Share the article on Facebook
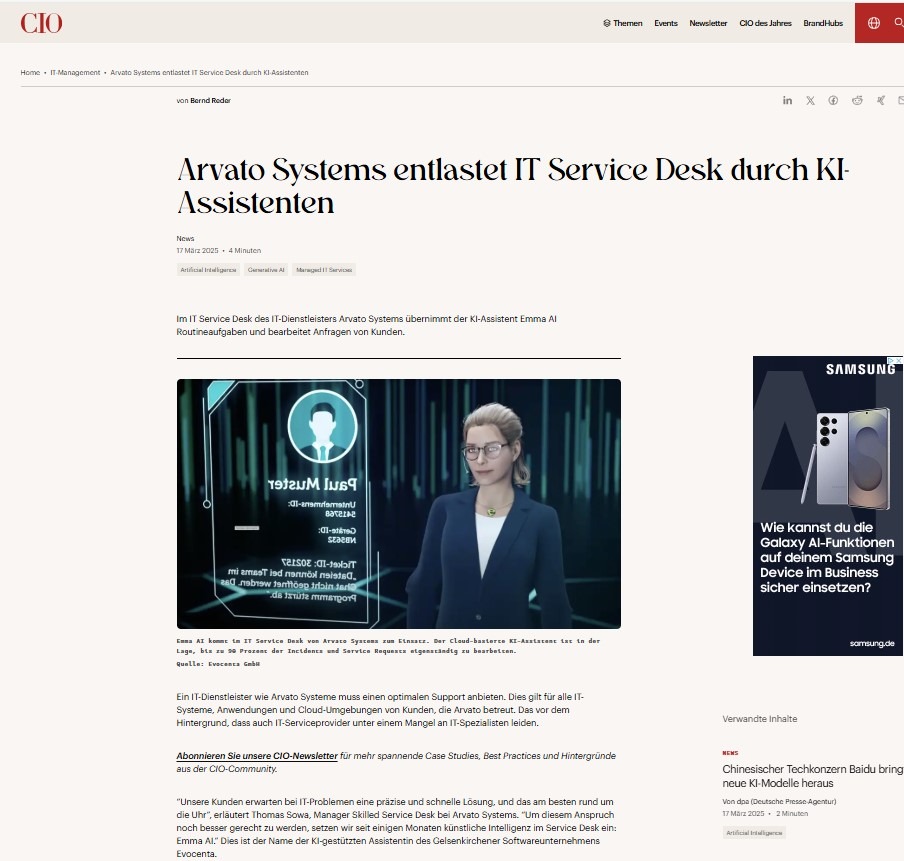The height and width of the screenshot is (861, 904). (833, 100)
